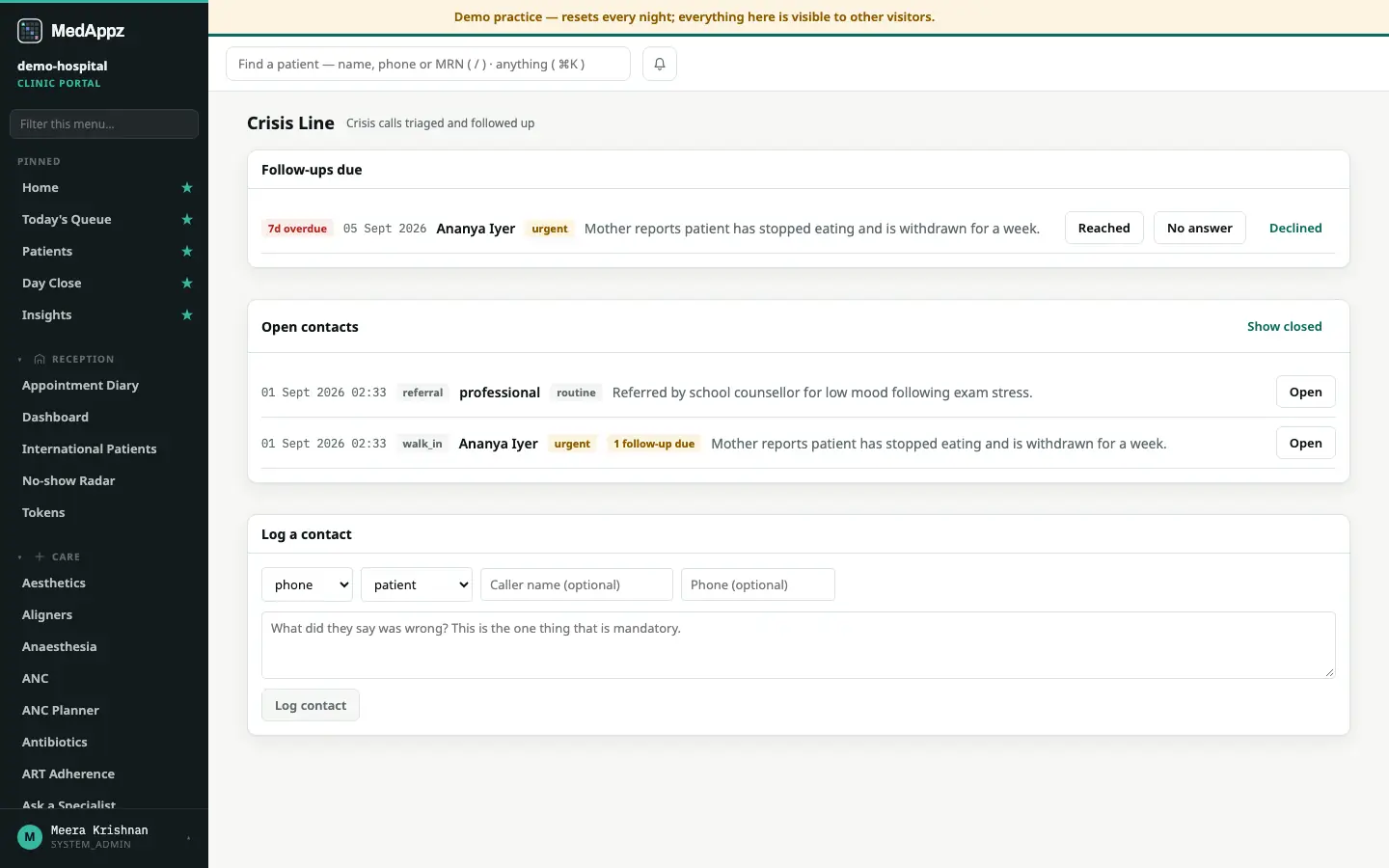Click the 1 follow-up due badge

tap(654, 444)
